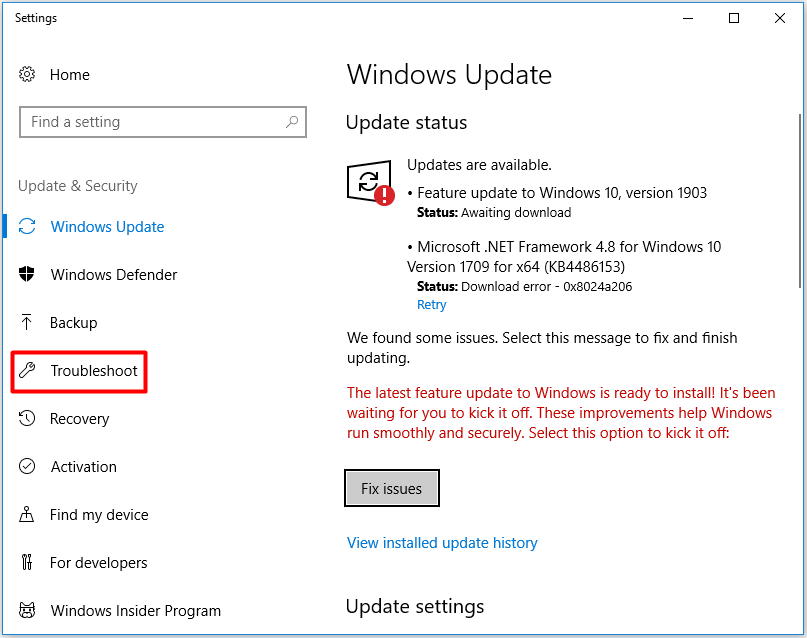Click the 'Updates are available.' text
The height and width of the screenshot is (638, 807).
point(479,165)
